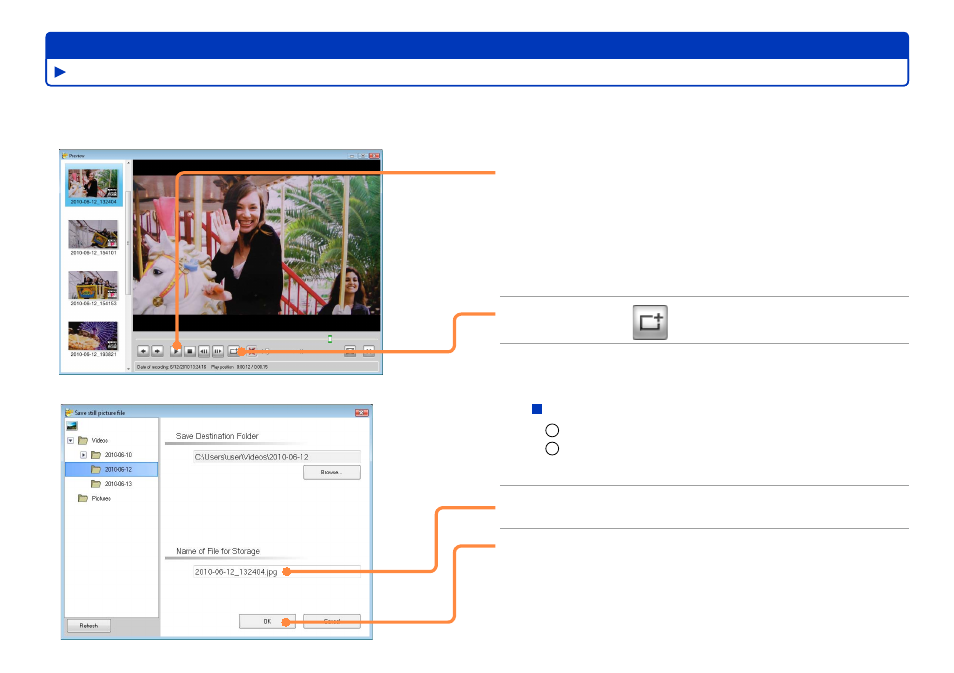Select the ferris wheel thumbnail 2010-06-12_193821
Viewport: 954px width, 673px height.
point(93,340)
